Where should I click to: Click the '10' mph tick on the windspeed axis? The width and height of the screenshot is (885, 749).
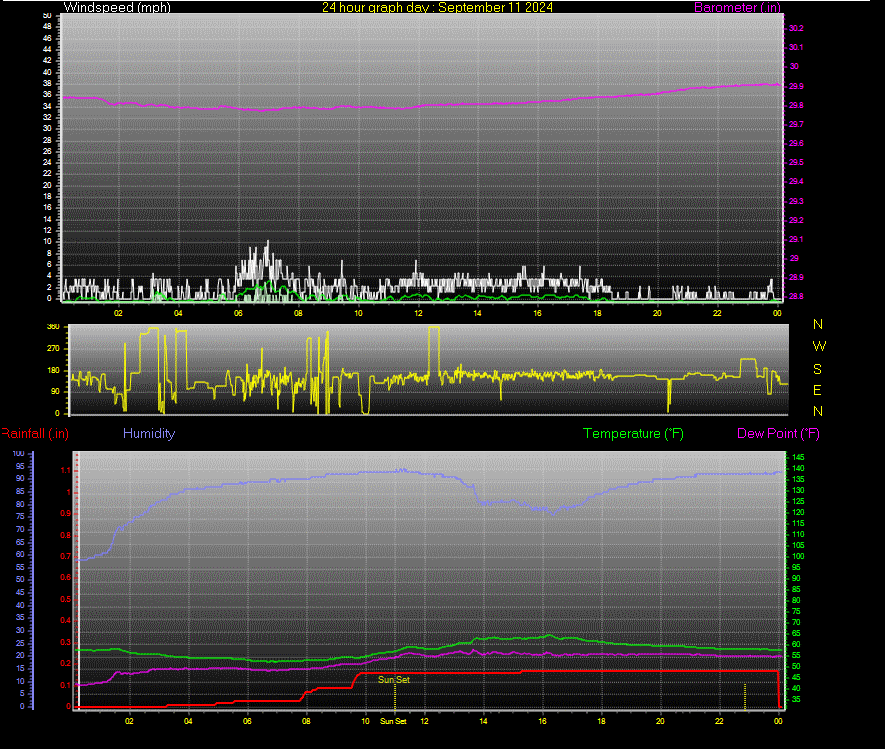pos(47,242)
